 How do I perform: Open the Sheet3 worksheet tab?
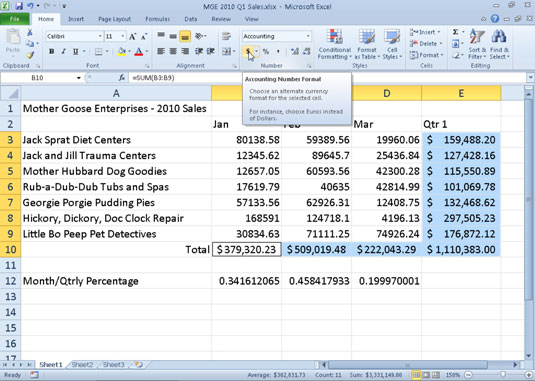114,365
